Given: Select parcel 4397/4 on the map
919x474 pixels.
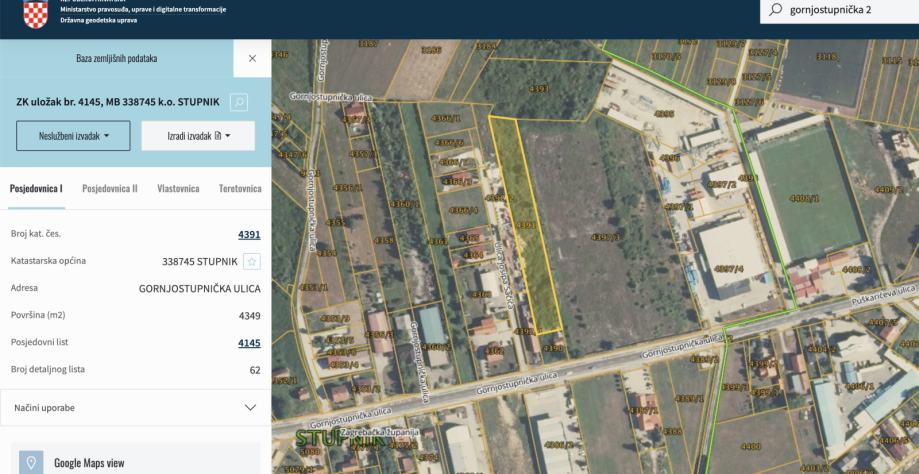Looking at the screenshot, I should pos(729,268).
